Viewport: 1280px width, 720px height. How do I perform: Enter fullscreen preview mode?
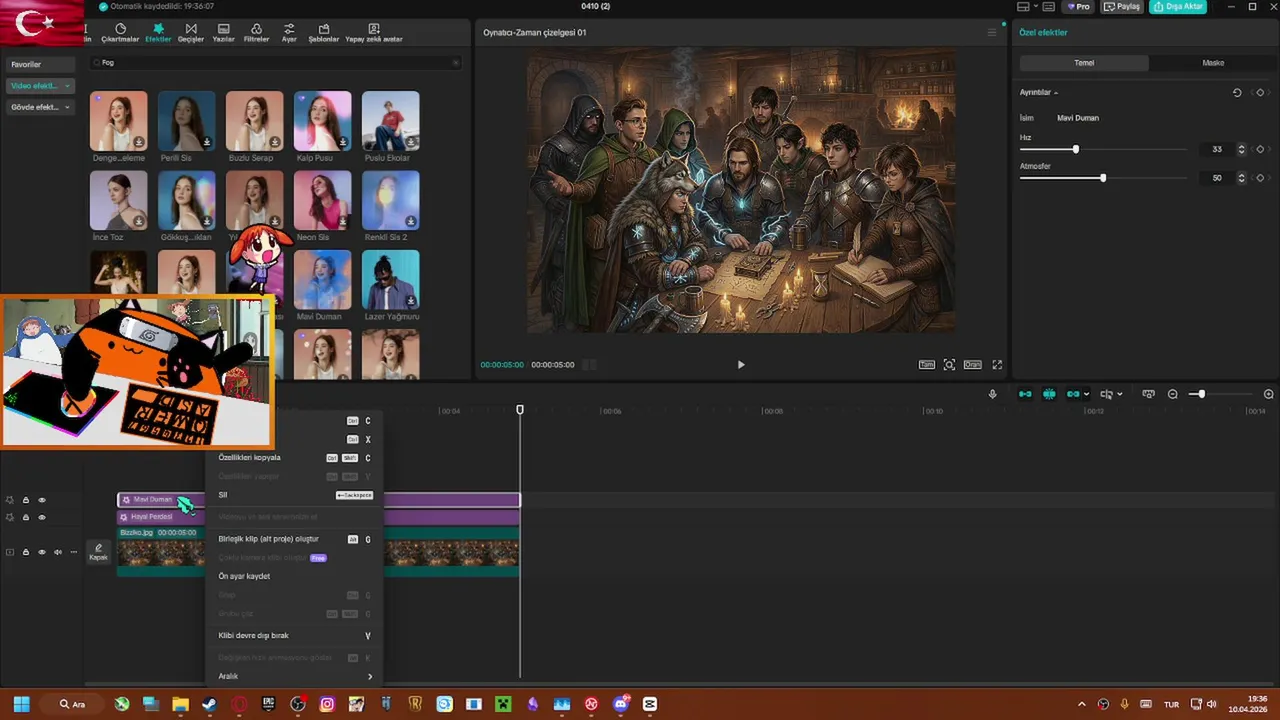[997, 365]
